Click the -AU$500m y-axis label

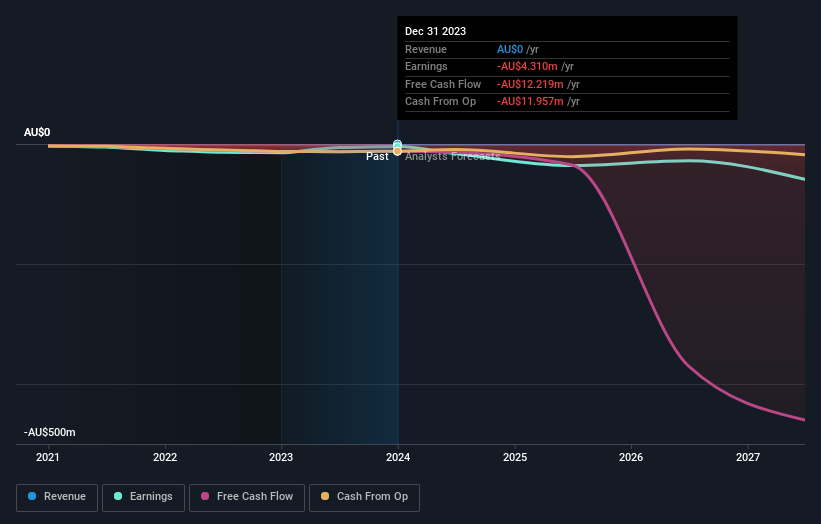(x=50, y=432)
